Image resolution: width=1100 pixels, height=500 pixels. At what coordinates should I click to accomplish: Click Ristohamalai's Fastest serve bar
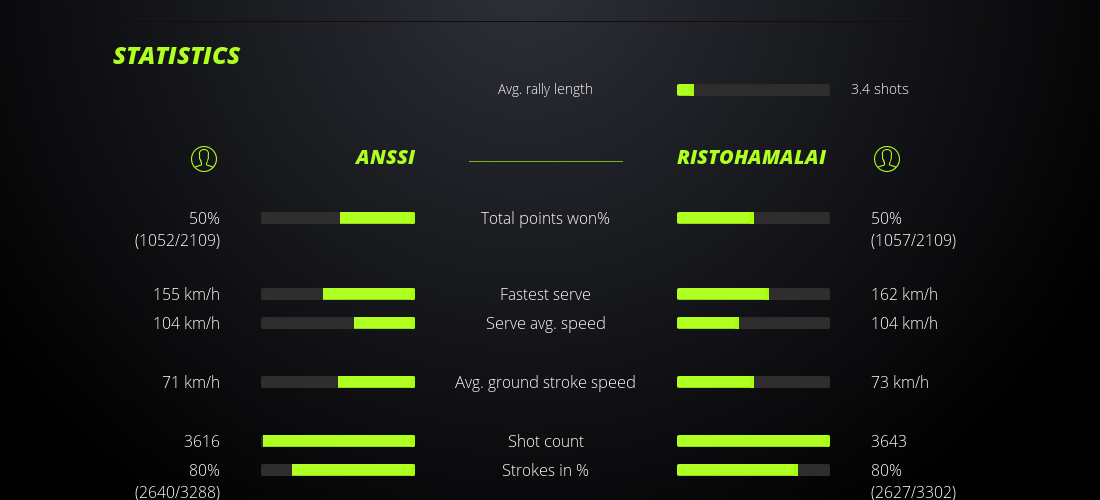click(x=753, y=294)
